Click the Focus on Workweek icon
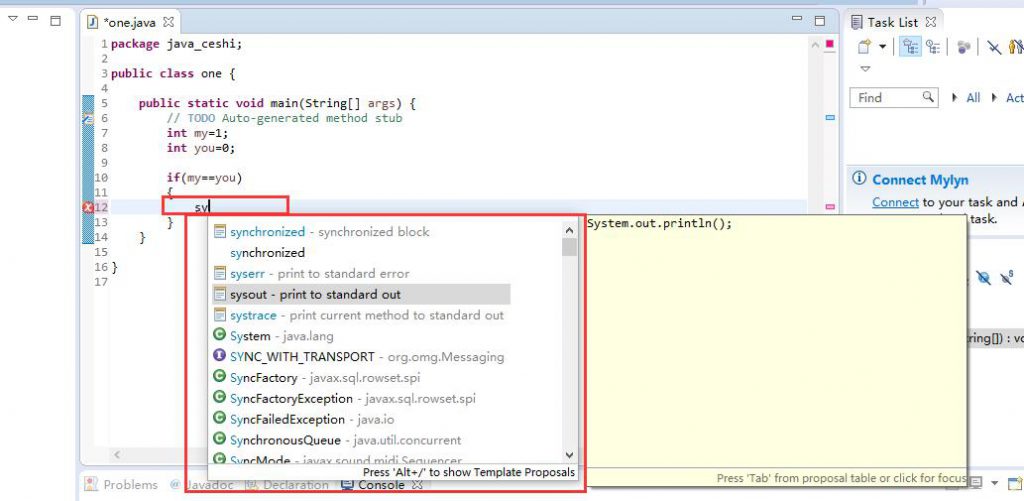This screenshot has width=1024, height=501. pos(963,47)
